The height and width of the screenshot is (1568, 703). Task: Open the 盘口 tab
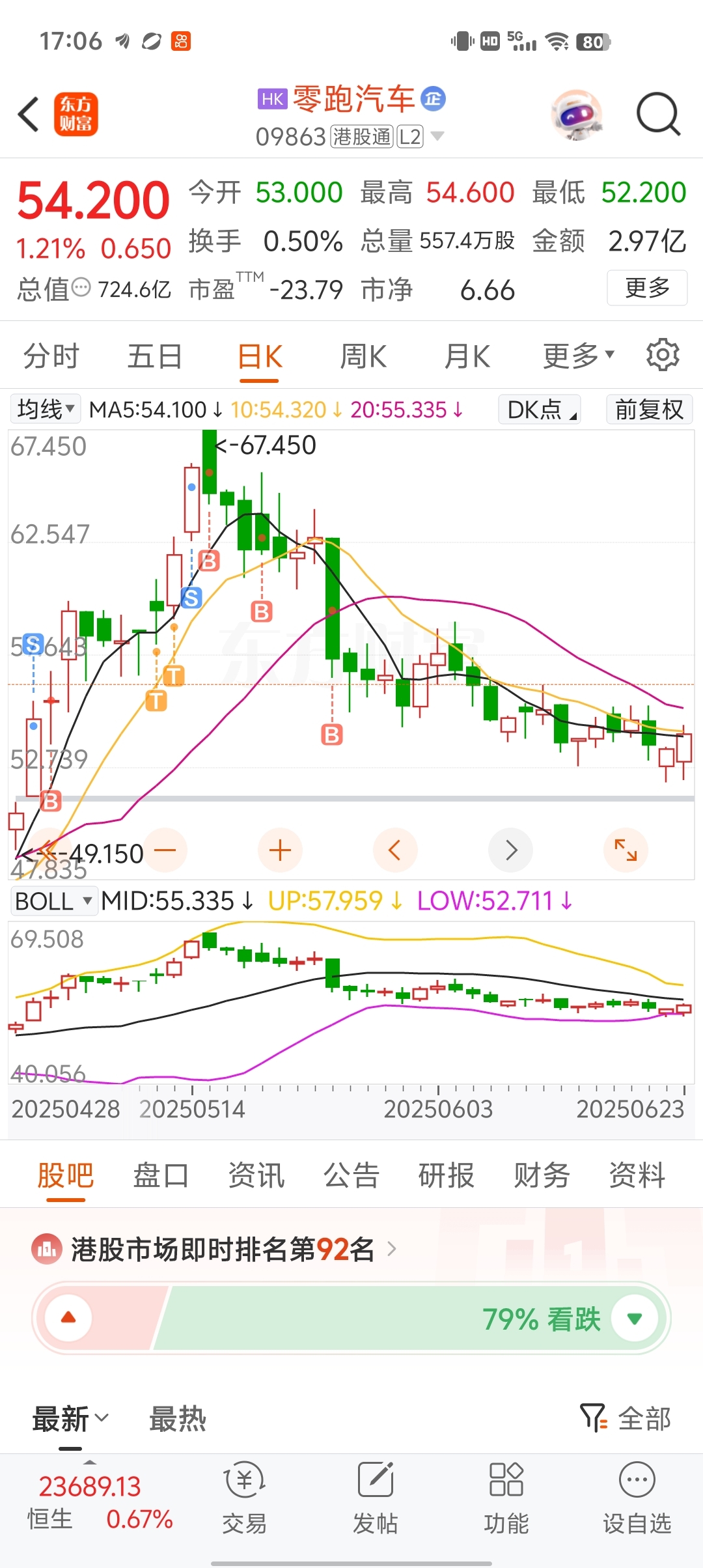click(x=161, y=1175)
